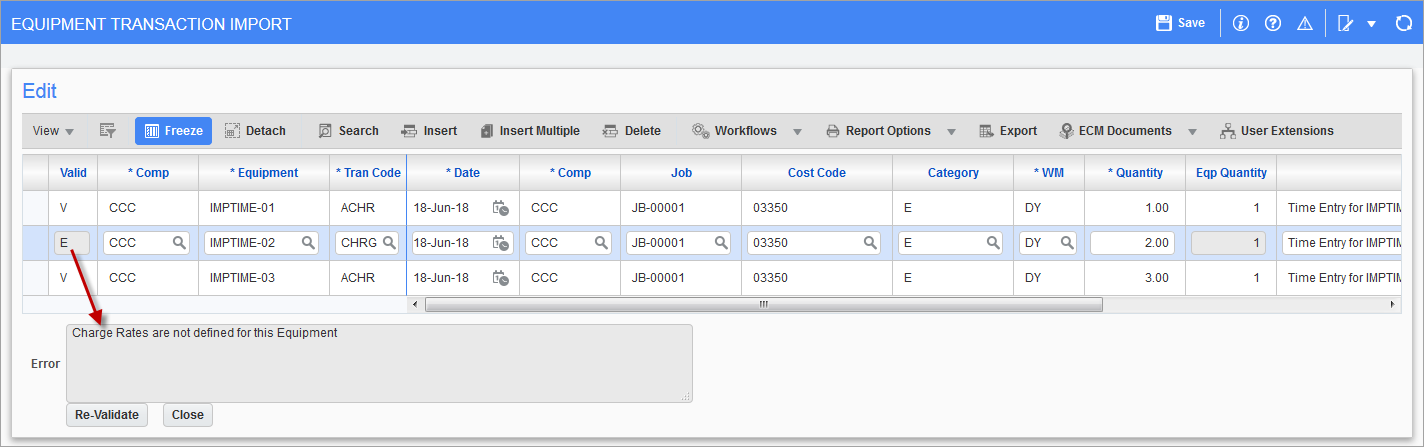
Task: Click quantity 3.00 cell
Action: pos(1135,278)
